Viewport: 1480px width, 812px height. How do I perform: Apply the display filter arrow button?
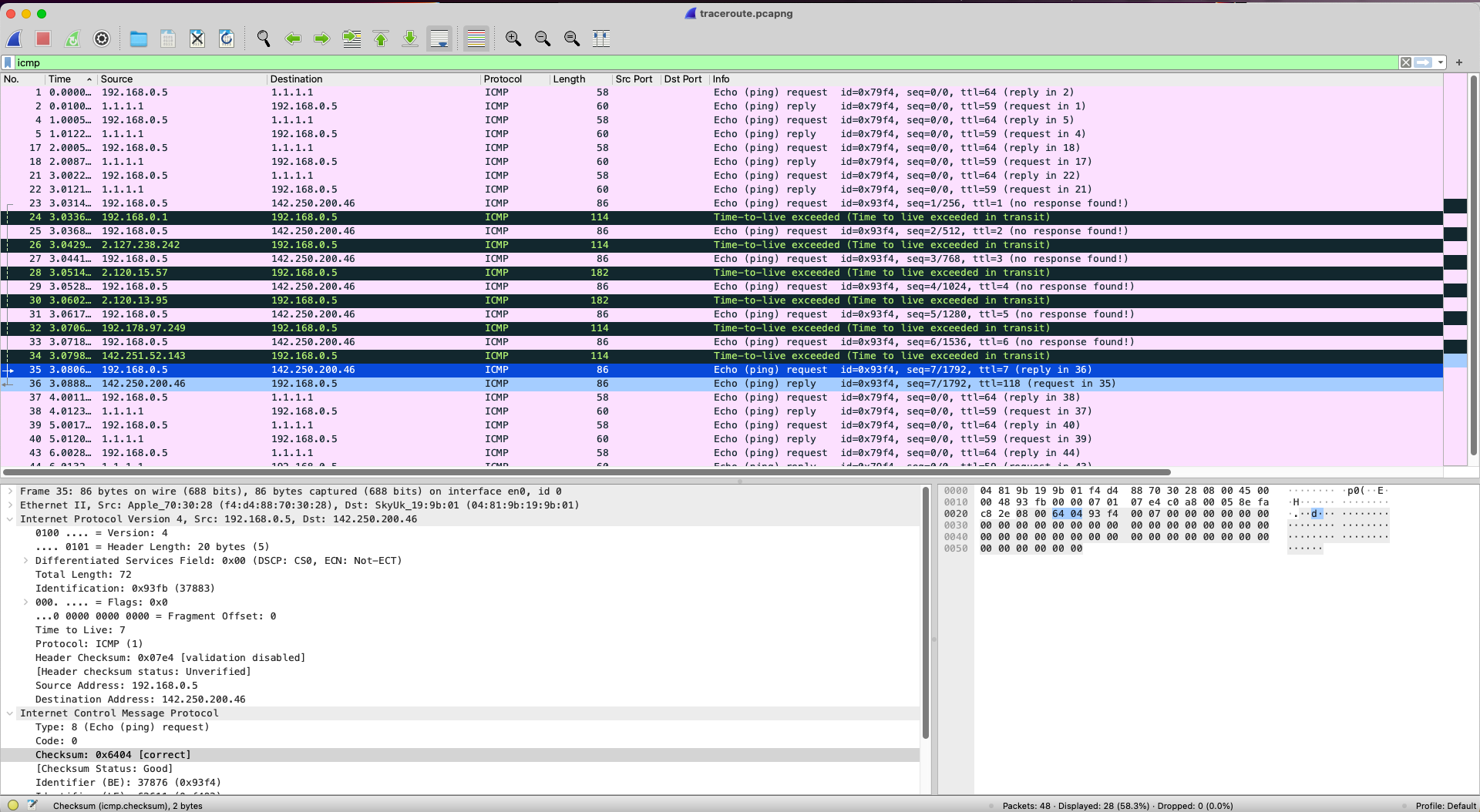click(x=1423, y=62)
